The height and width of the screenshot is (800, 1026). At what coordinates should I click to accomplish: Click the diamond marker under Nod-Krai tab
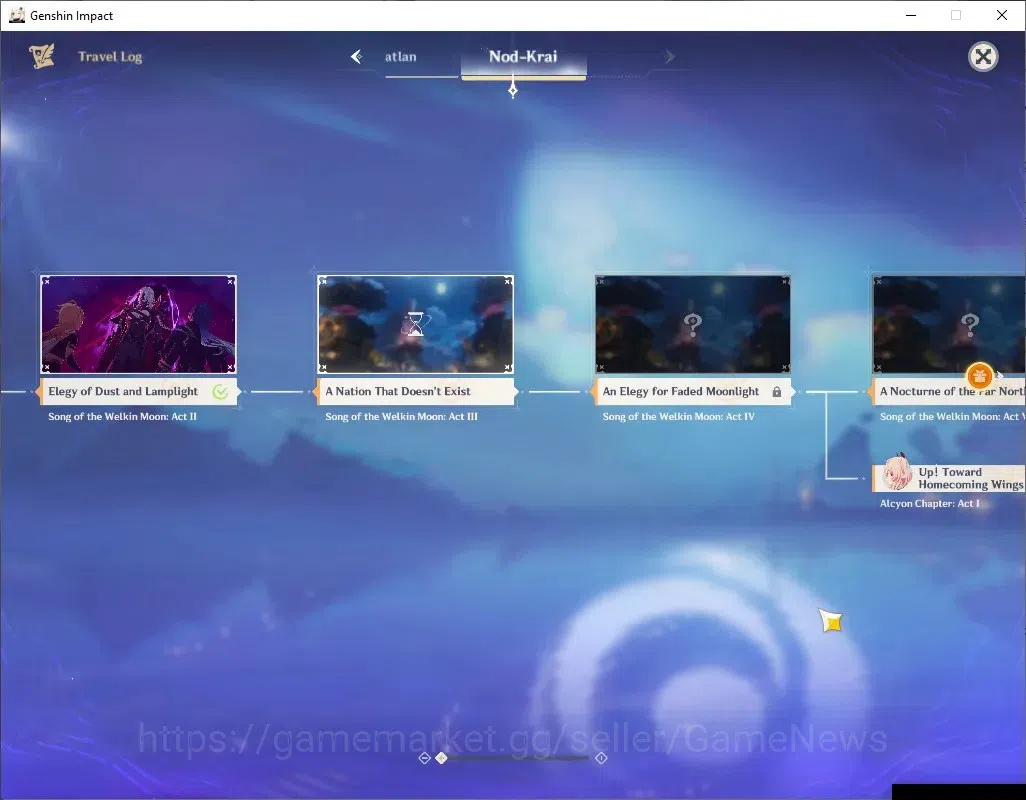[513, 90]
